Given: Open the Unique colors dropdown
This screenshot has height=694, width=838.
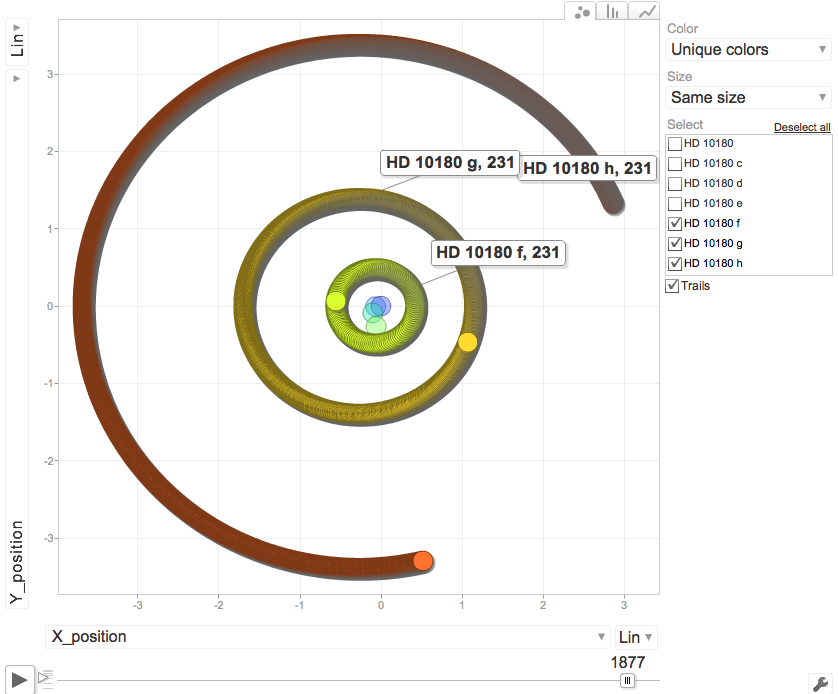Looking at the screenshot, I should (748, 49).
